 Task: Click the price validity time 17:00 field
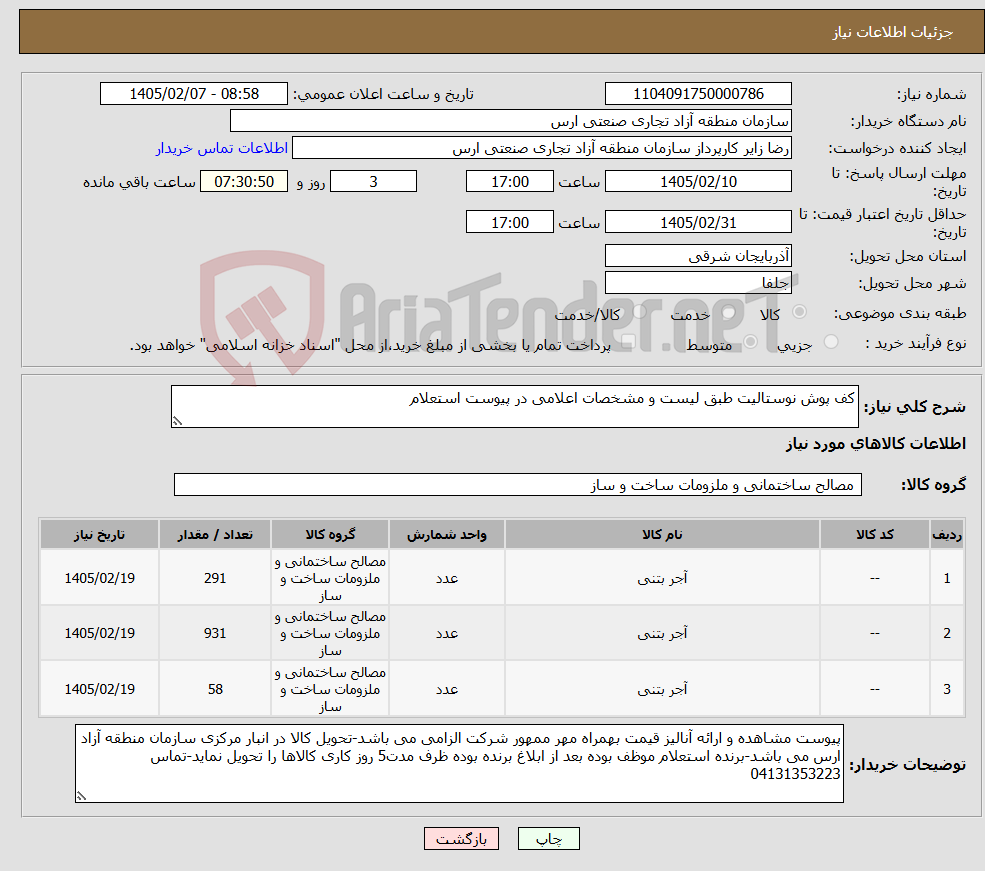pyautogui.click(x=509, y=222)
